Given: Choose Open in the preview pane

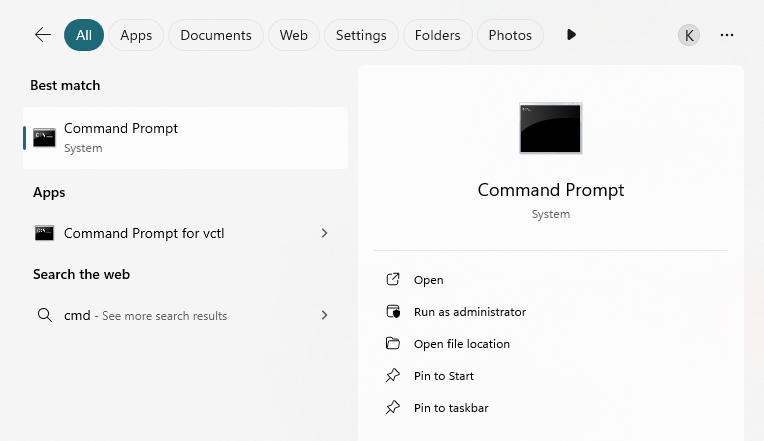Looking at the screenshot, I should pos(551,280).
